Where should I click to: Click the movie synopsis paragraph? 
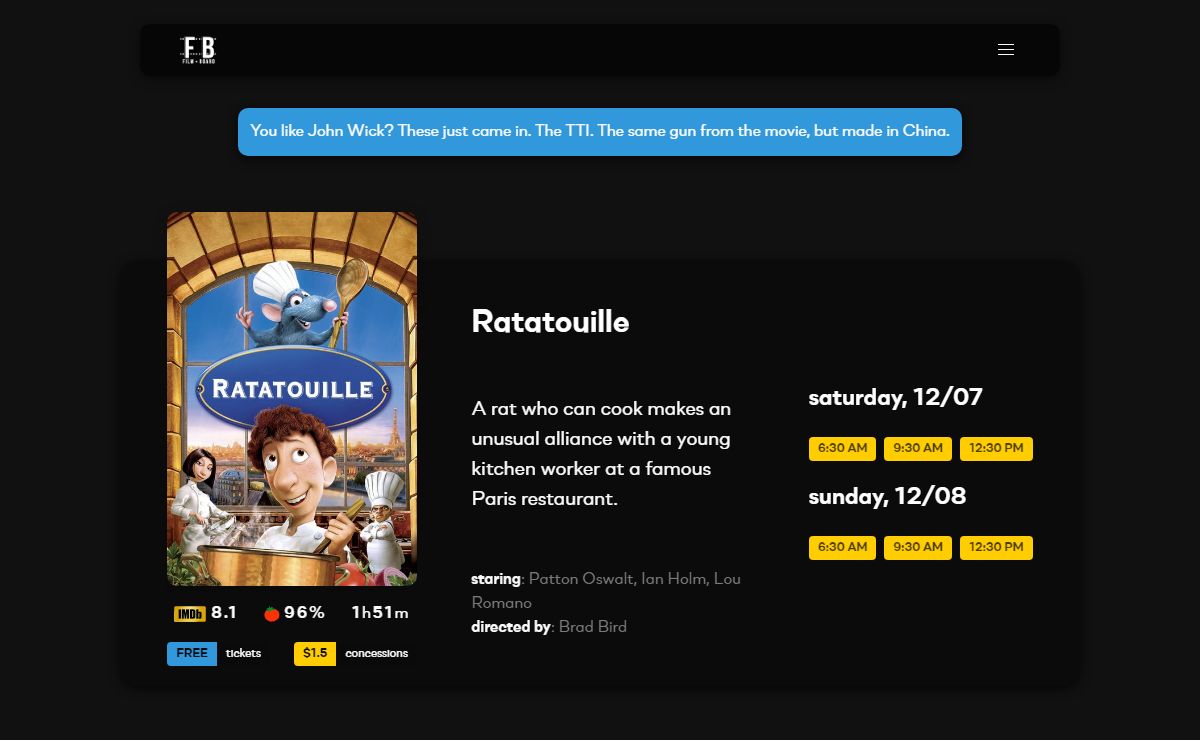(602, 454)
